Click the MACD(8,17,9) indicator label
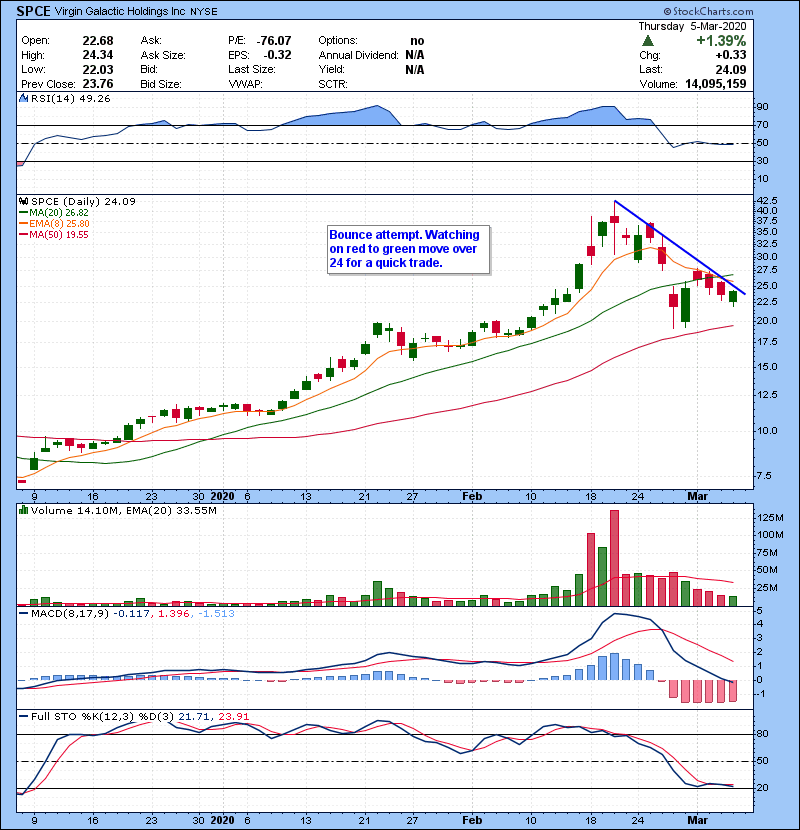Screen dimensions: 800x830 coord(70,614)
